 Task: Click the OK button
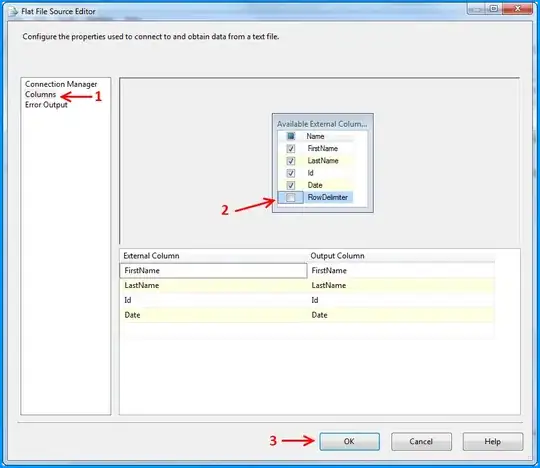(x=350, y=441)
